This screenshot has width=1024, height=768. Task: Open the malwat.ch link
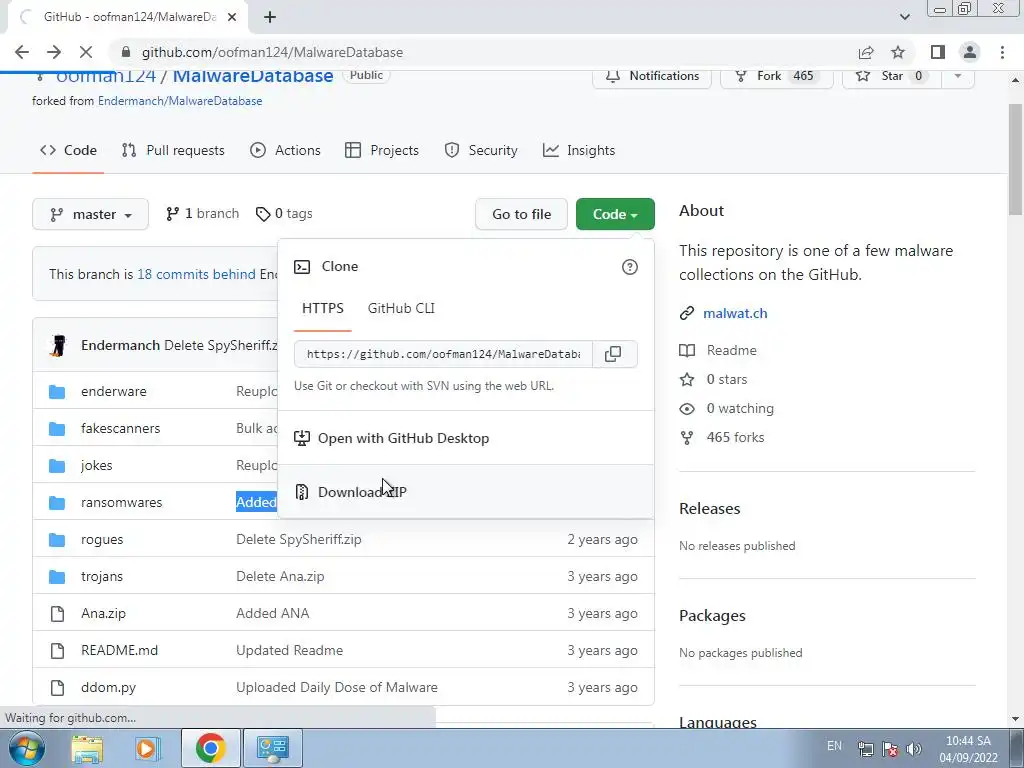point(735,313)
